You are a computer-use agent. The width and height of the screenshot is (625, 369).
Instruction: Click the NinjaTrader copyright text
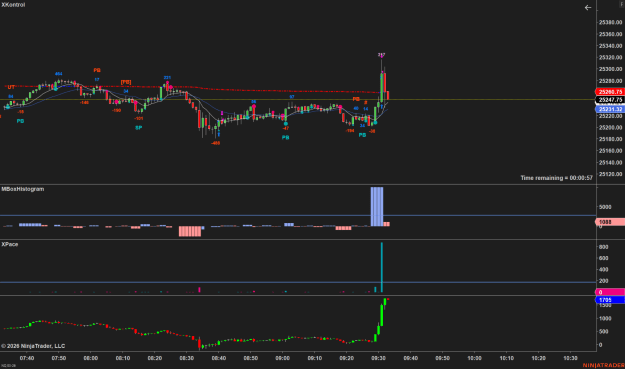tap(33, 346)
